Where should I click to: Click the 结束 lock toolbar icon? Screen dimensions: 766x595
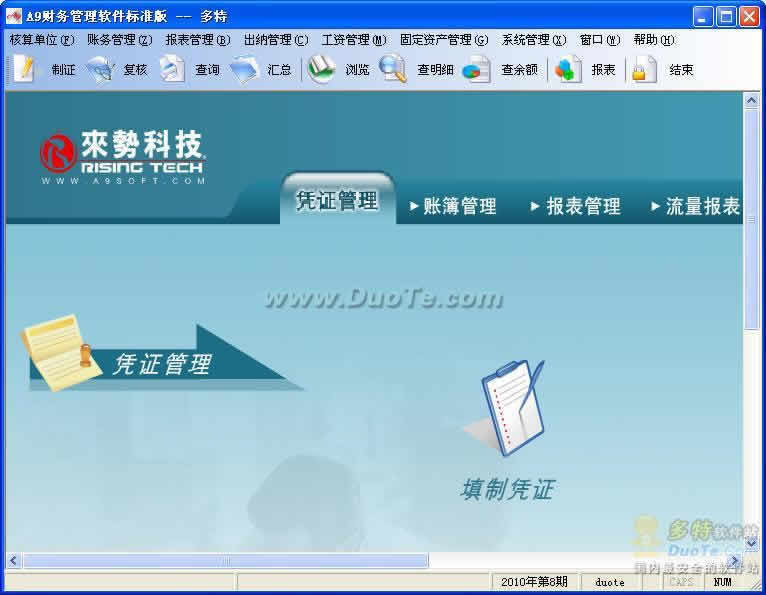tap(645, 69)
